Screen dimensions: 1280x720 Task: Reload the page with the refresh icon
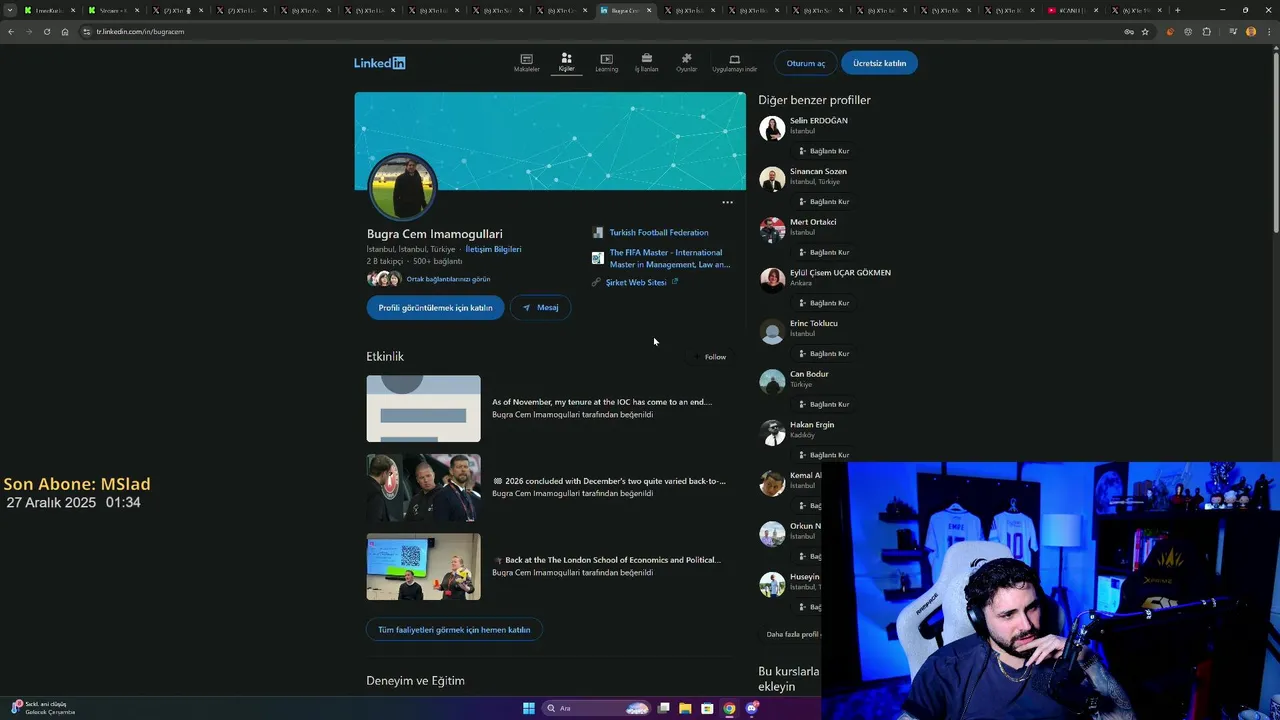pos(47,31)
